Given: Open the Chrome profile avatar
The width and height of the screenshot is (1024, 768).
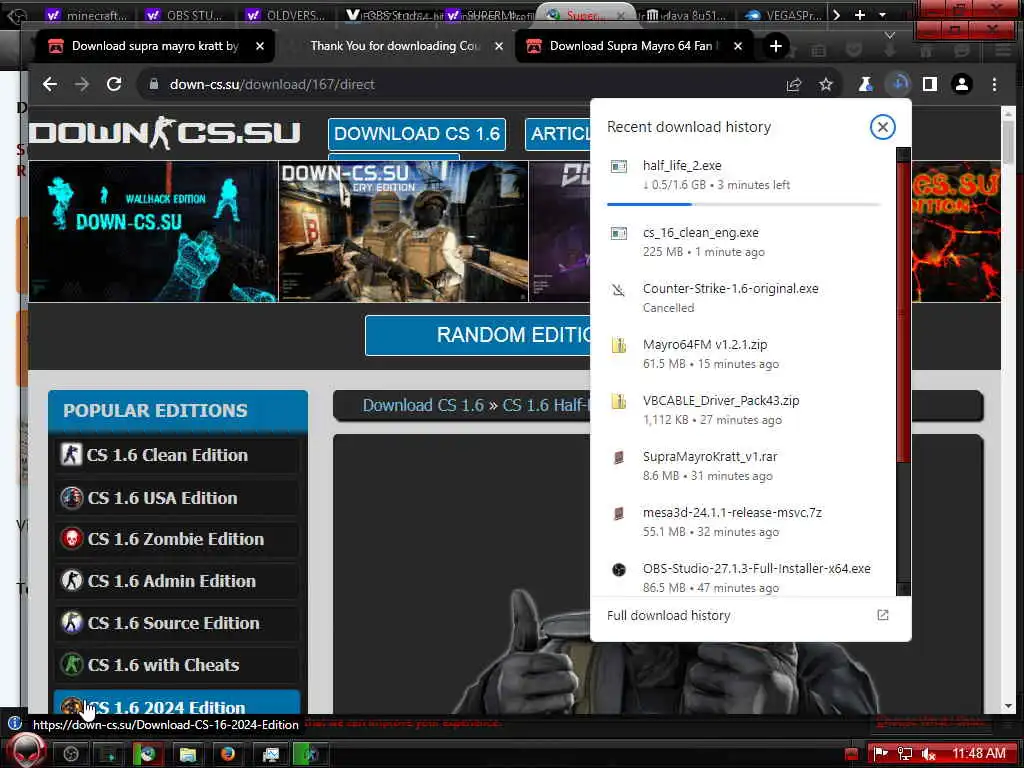Looking at the screenshot, I should coord(962,84).
